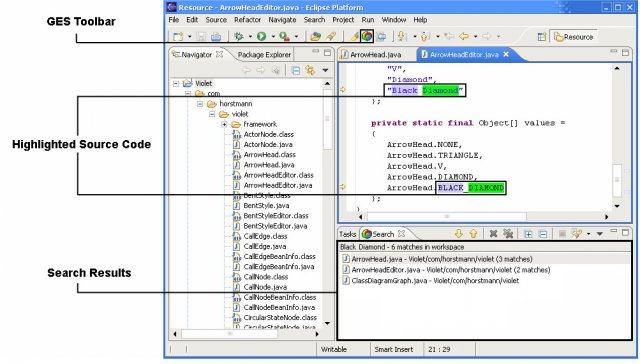
Task: Click the highlighted BLACK_DIAMOND code text
Action: (x=471, y=188)
